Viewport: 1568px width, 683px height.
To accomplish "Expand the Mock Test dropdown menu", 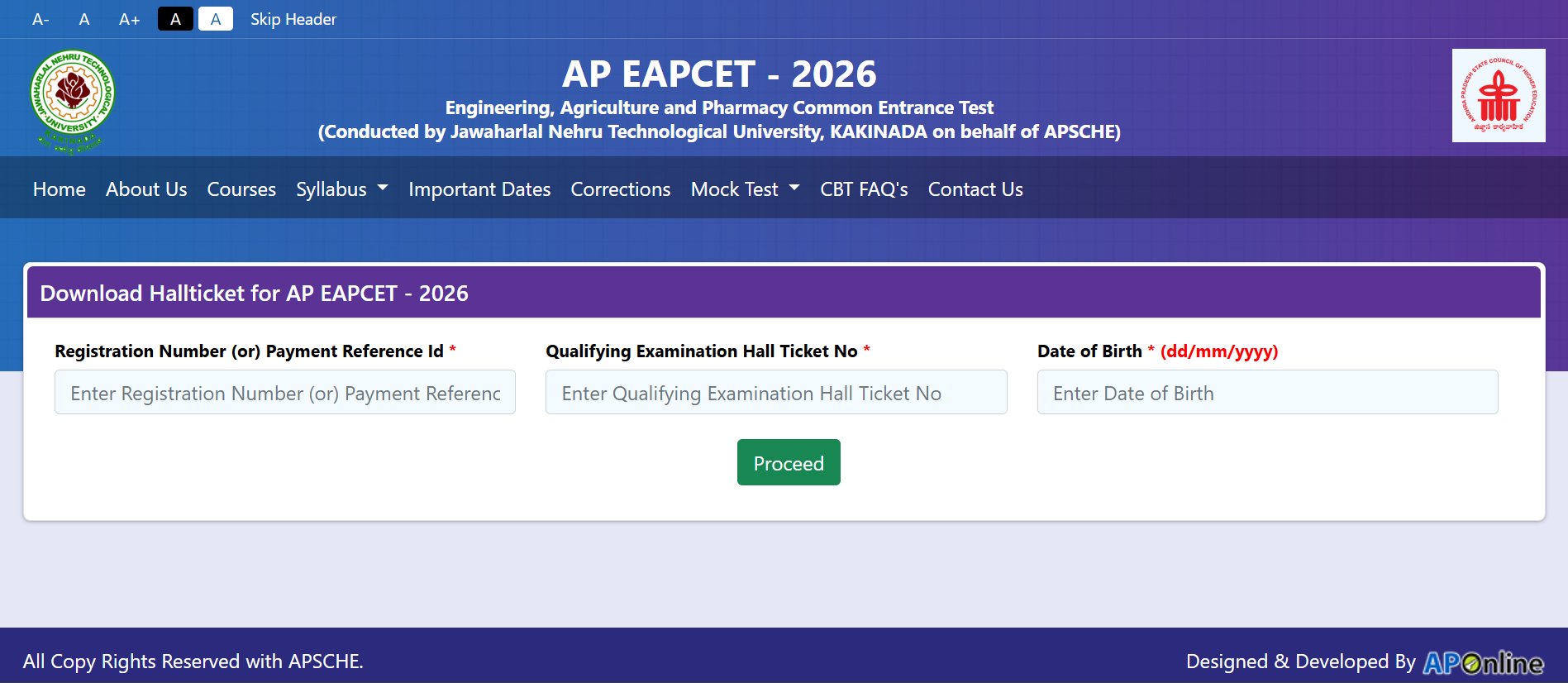I will (x=745, y=189).
